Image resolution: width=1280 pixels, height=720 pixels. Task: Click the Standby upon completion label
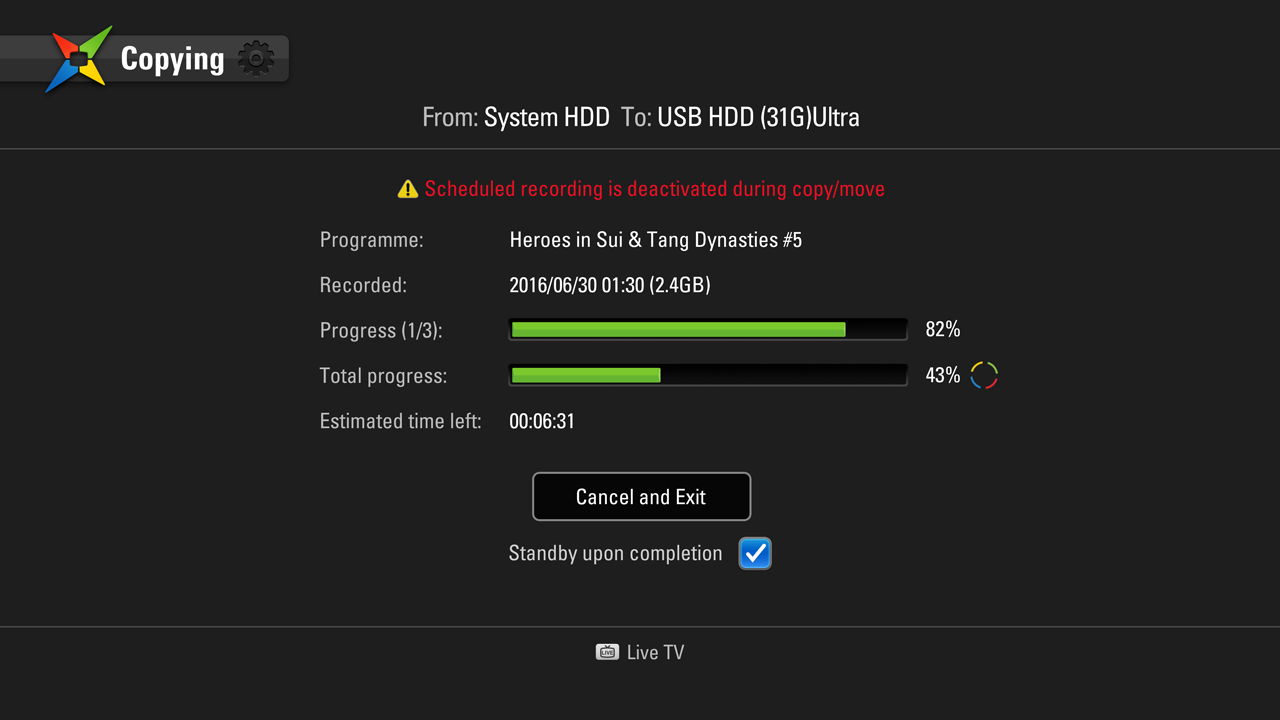pyautogui.click(x=615, y=553)
